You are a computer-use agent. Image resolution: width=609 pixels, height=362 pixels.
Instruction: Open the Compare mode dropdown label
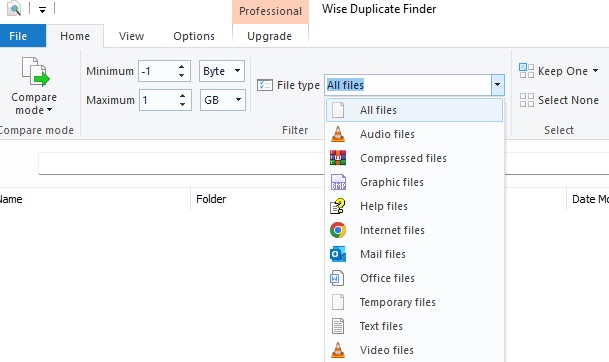pyautogui.click(x=34, y=104)
